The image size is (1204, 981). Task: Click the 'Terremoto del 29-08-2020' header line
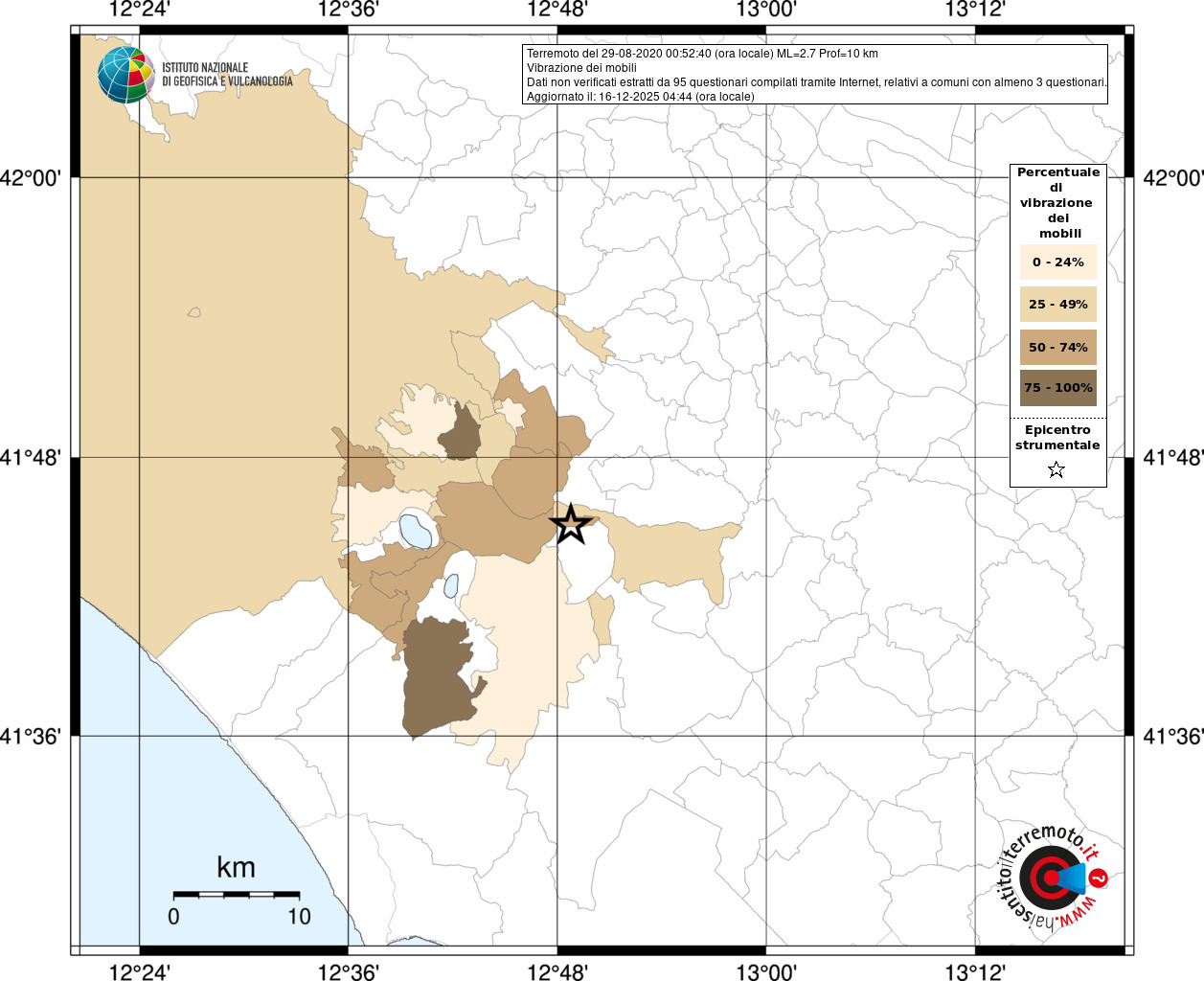[702, 54]
